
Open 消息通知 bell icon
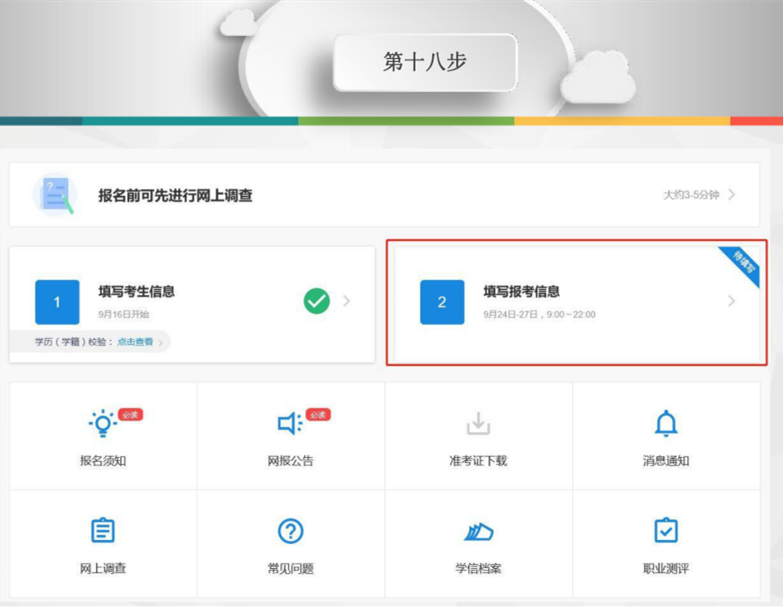point(666,424)
